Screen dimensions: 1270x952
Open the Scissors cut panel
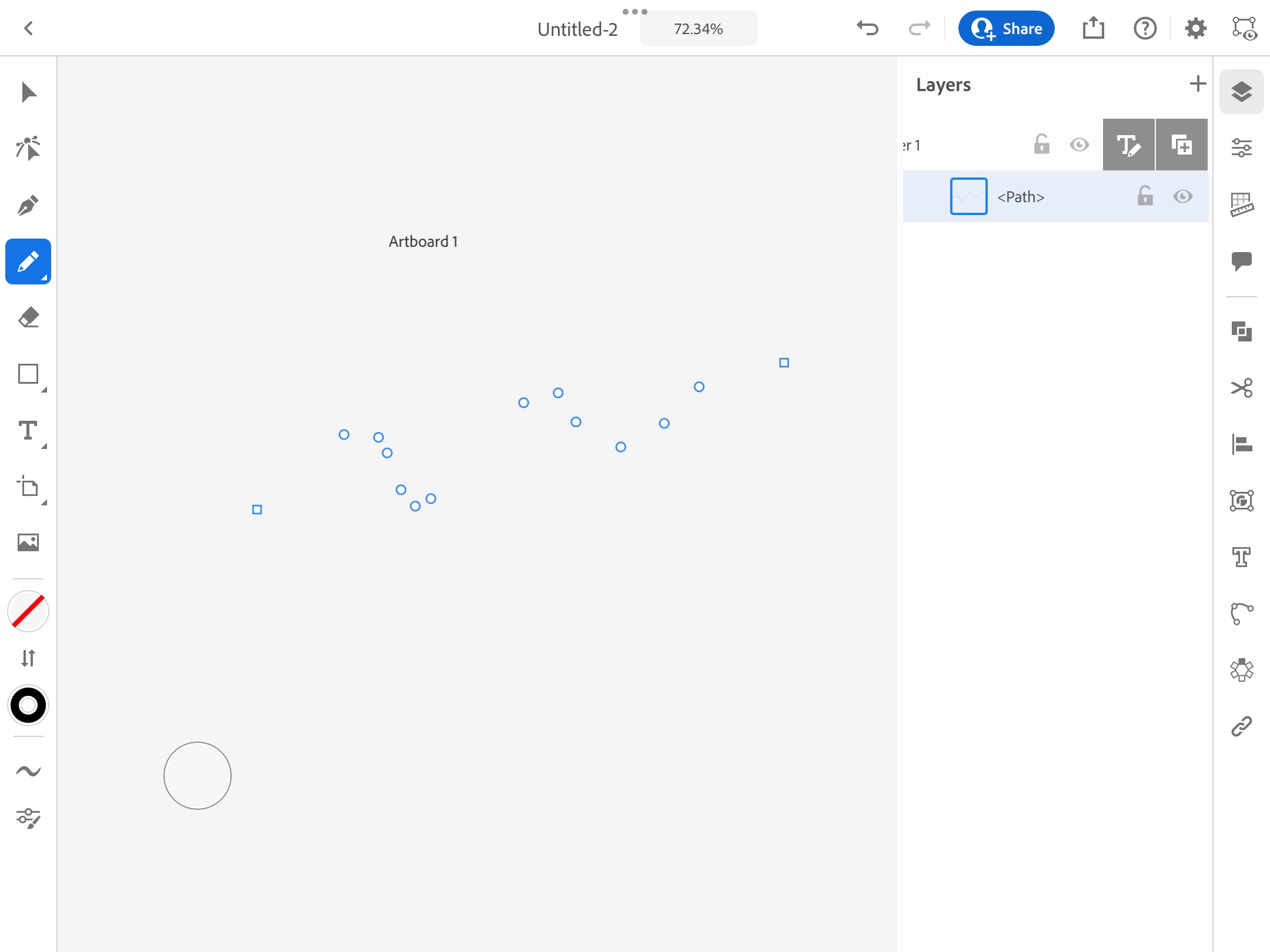coord(1241,388)
